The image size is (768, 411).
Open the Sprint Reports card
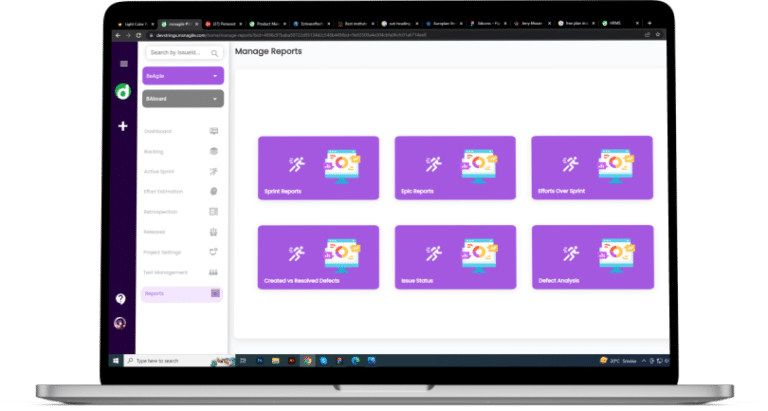[318, 168]
